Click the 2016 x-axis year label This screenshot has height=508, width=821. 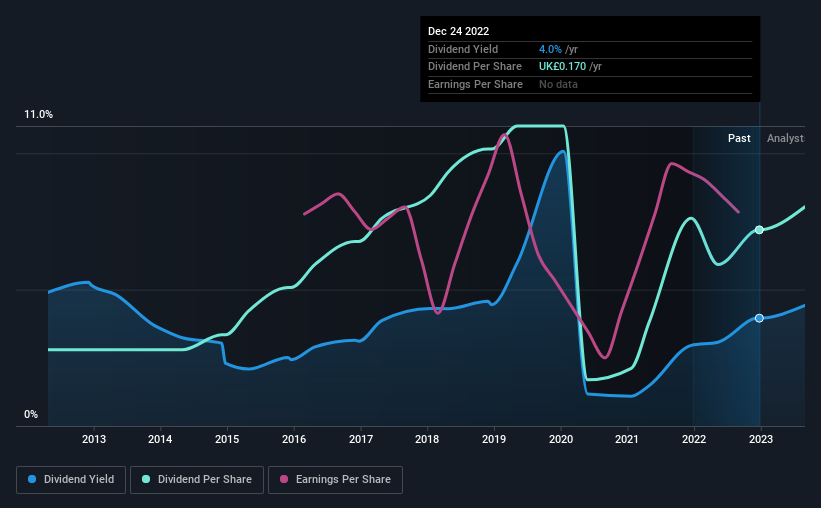coord(294,439)
